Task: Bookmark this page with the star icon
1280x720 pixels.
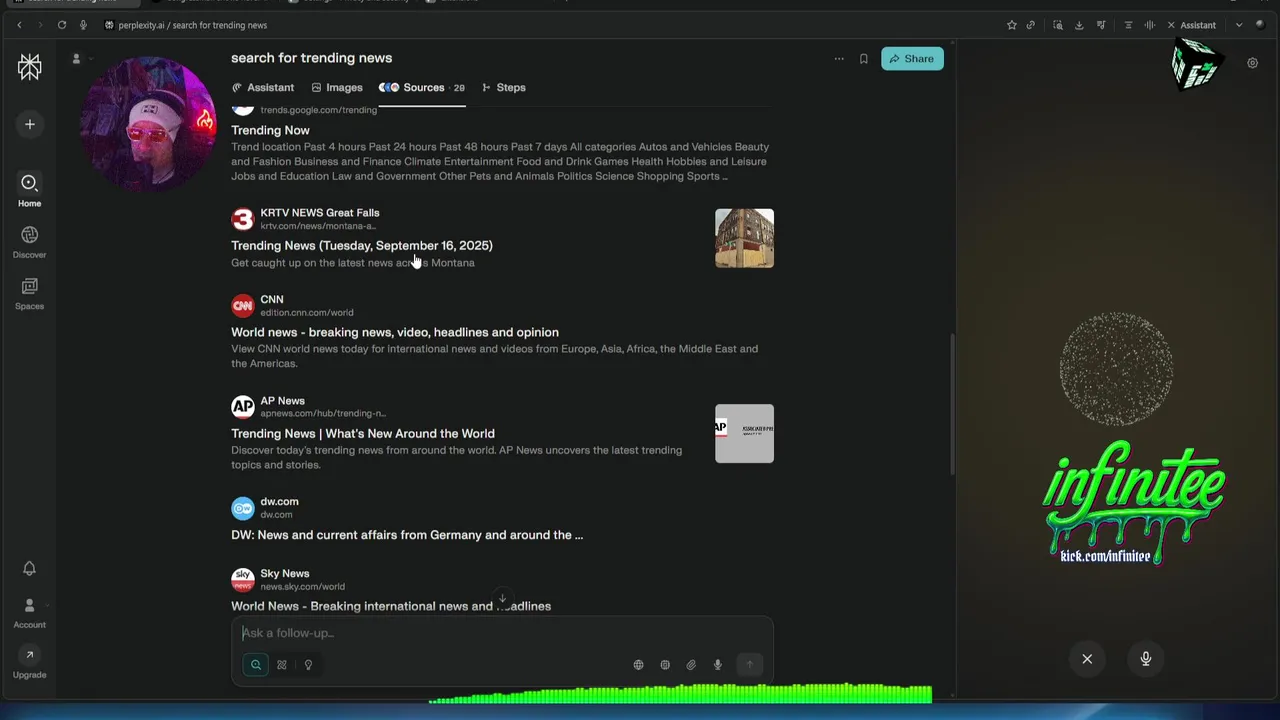Action: [x=1012, y=25]
